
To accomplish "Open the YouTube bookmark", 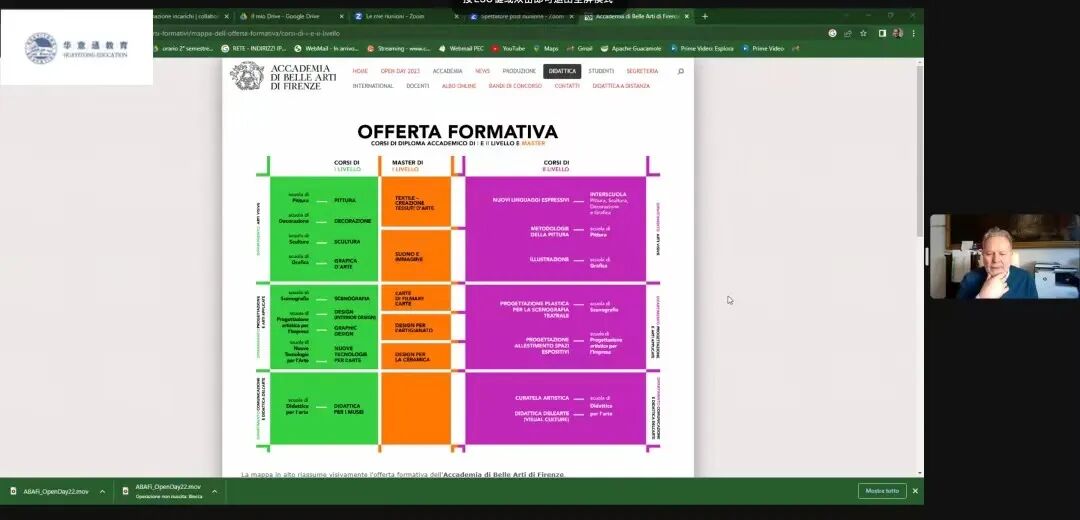I will pyautogui.click(x=508, y=49).
